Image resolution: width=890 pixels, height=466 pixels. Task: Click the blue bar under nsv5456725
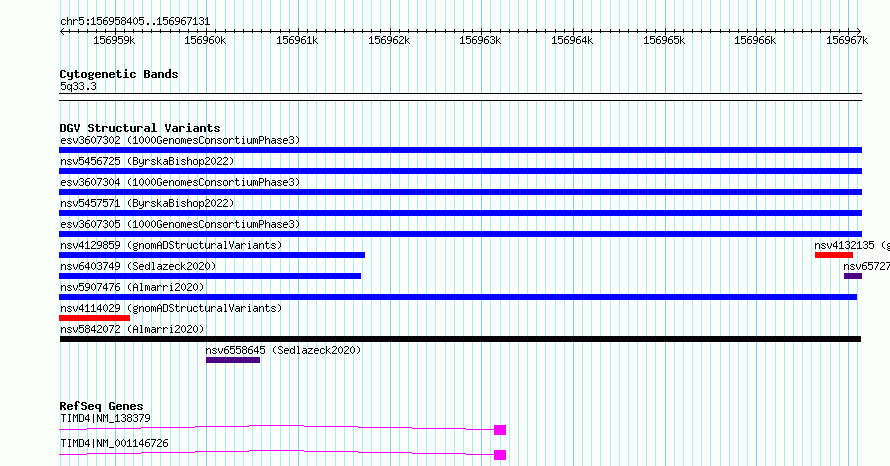point(460,171)
